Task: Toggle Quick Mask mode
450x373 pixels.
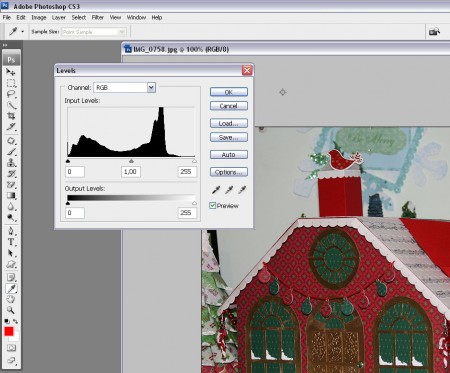Action: click(11, 348)
